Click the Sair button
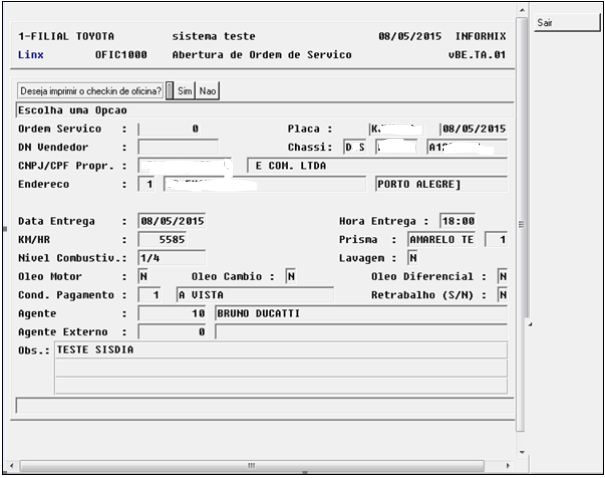605x478 pixels. [x=566, y=22]
